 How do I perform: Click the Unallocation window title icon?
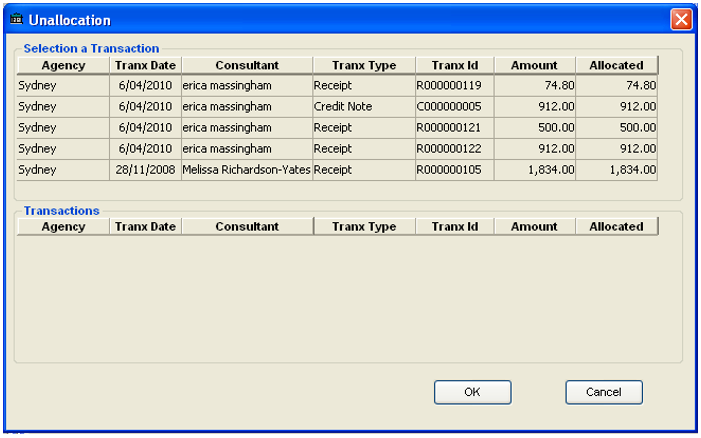16,19
